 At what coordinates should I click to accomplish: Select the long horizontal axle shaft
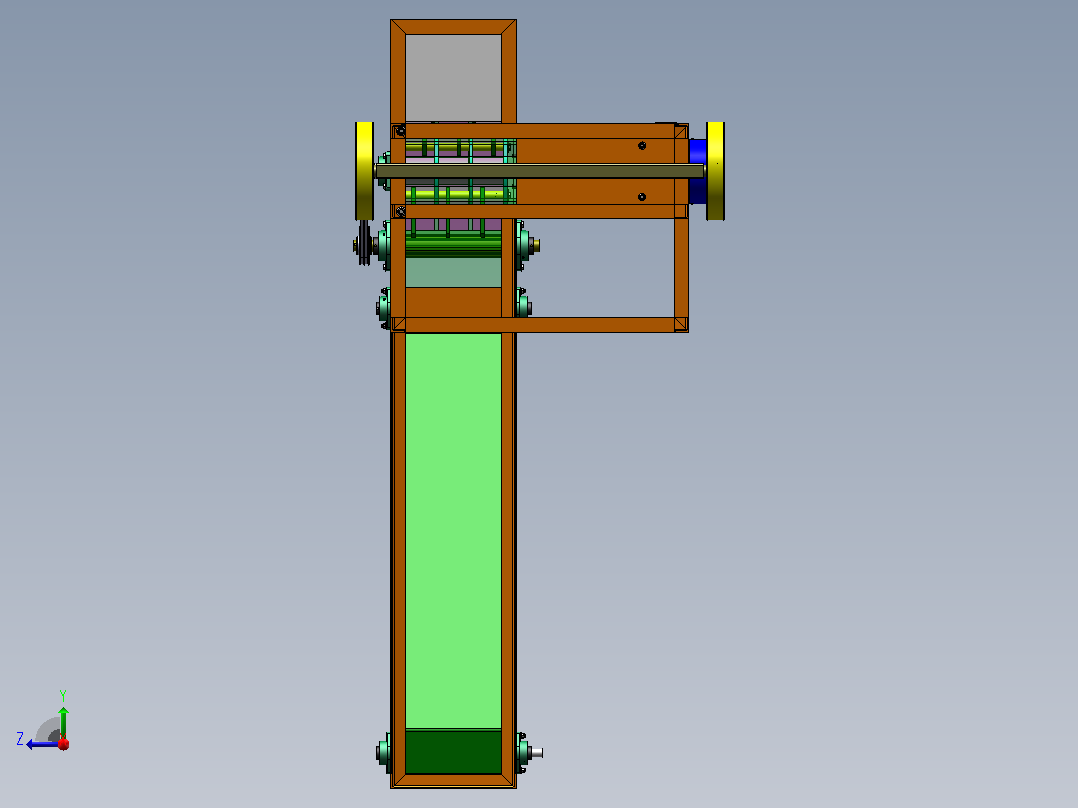pos(540,171)
